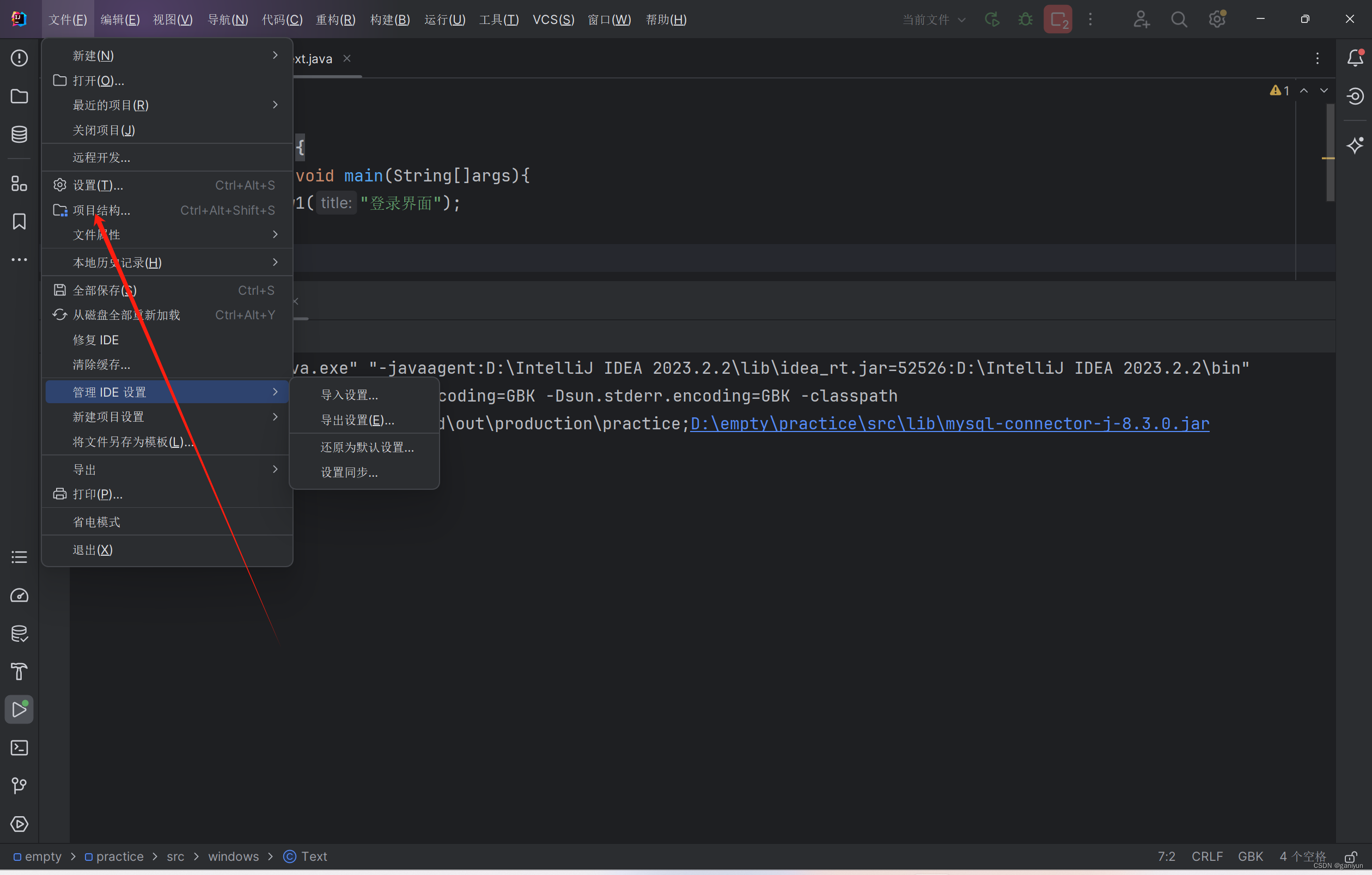
Task: Click the GBK encoding in status bar
Action: tap(1250, 856)
